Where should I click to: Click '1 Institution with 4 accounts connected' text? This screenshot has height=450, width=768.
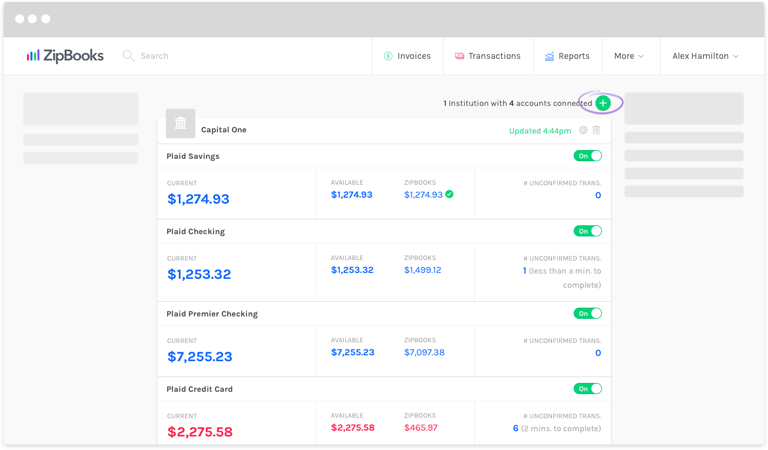[x=518, y=103]
